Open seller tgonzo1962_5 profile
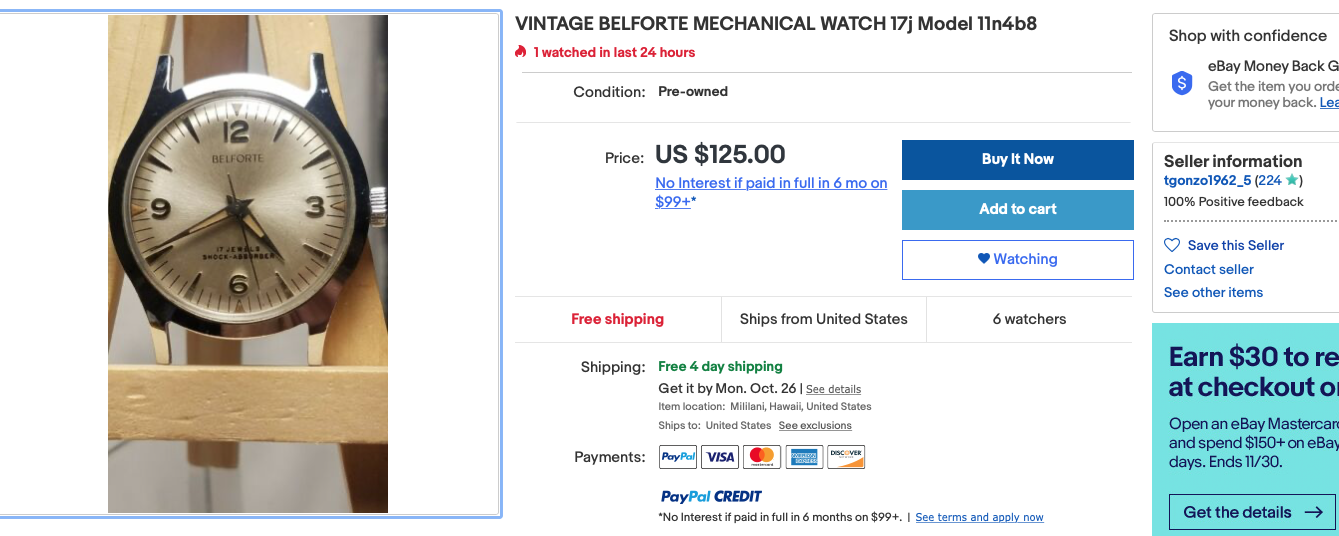Screen dimensions: 1339x536 1207,181
